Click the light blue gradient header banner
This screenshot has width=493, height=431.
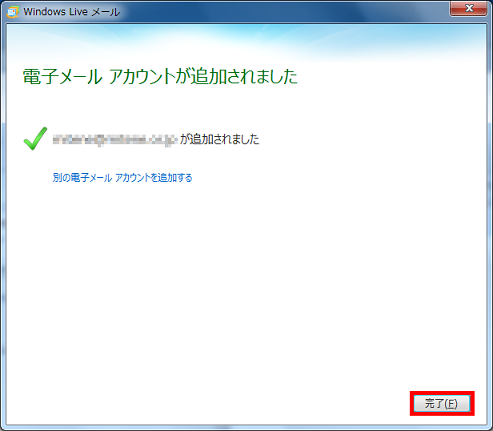pos(247,42)
